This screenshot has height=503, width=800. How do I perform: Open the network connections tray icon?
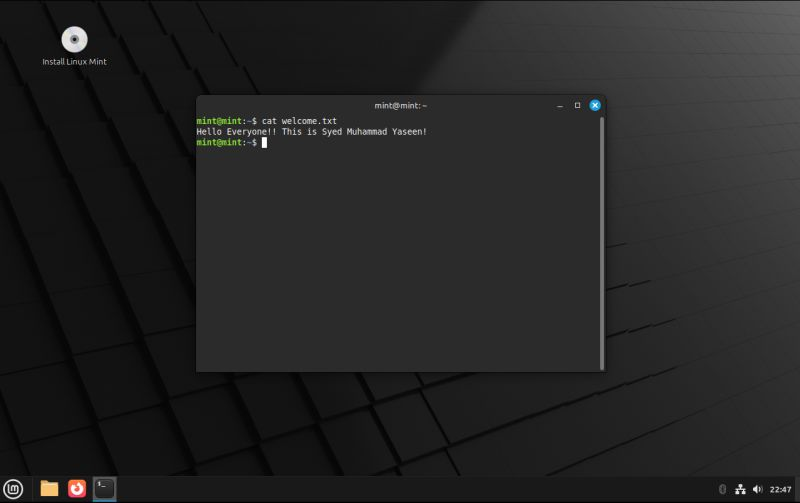(740, 489)
